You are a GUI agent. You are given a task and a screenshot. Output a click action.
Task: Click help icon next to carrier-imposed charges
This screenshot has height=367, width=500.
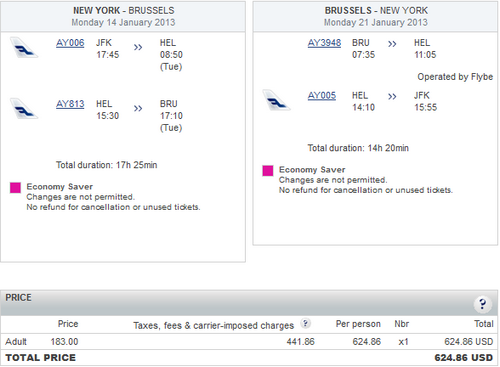click(305, 323)
